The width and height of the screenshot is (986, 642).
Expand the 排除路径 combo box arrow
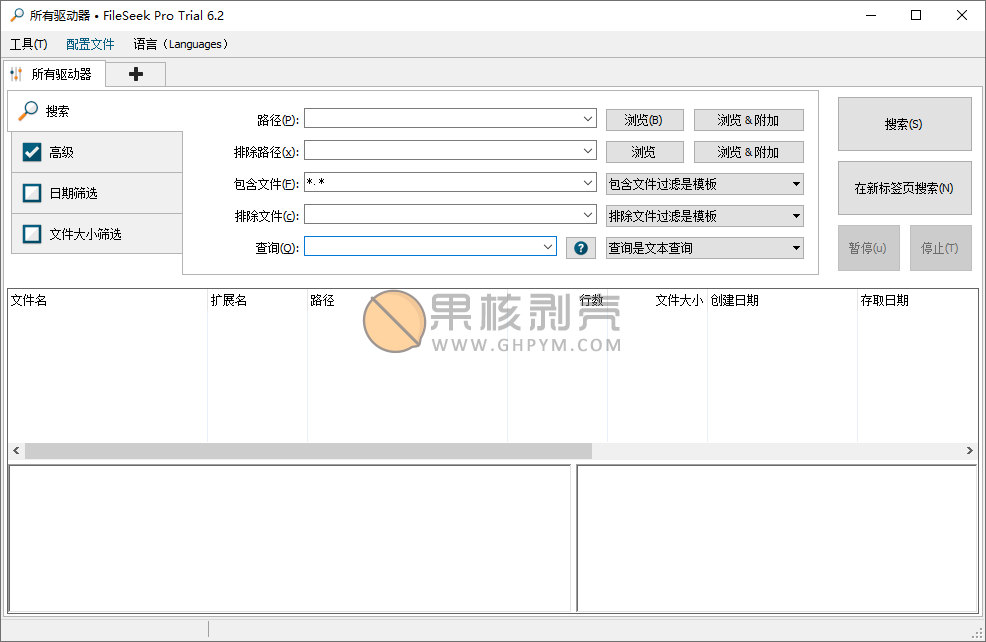(587, 151)
